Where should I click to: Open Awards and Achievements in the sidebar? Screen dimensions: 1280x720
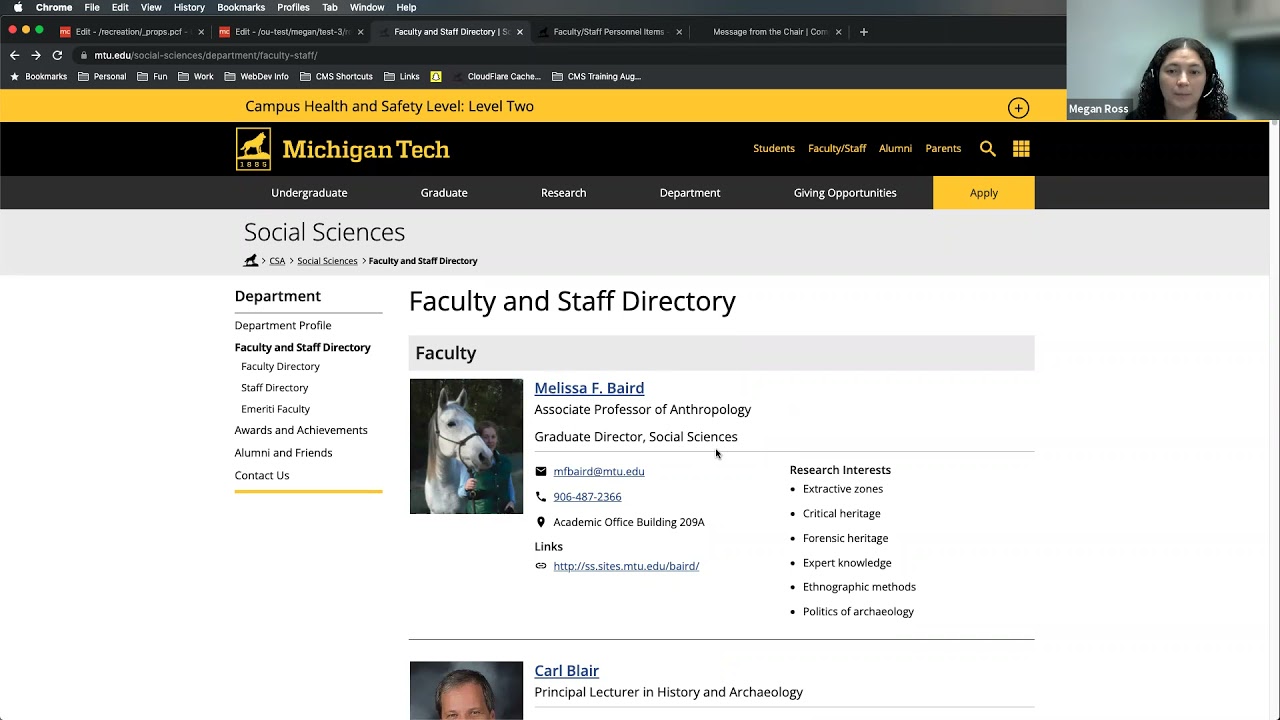click(301, 430)
